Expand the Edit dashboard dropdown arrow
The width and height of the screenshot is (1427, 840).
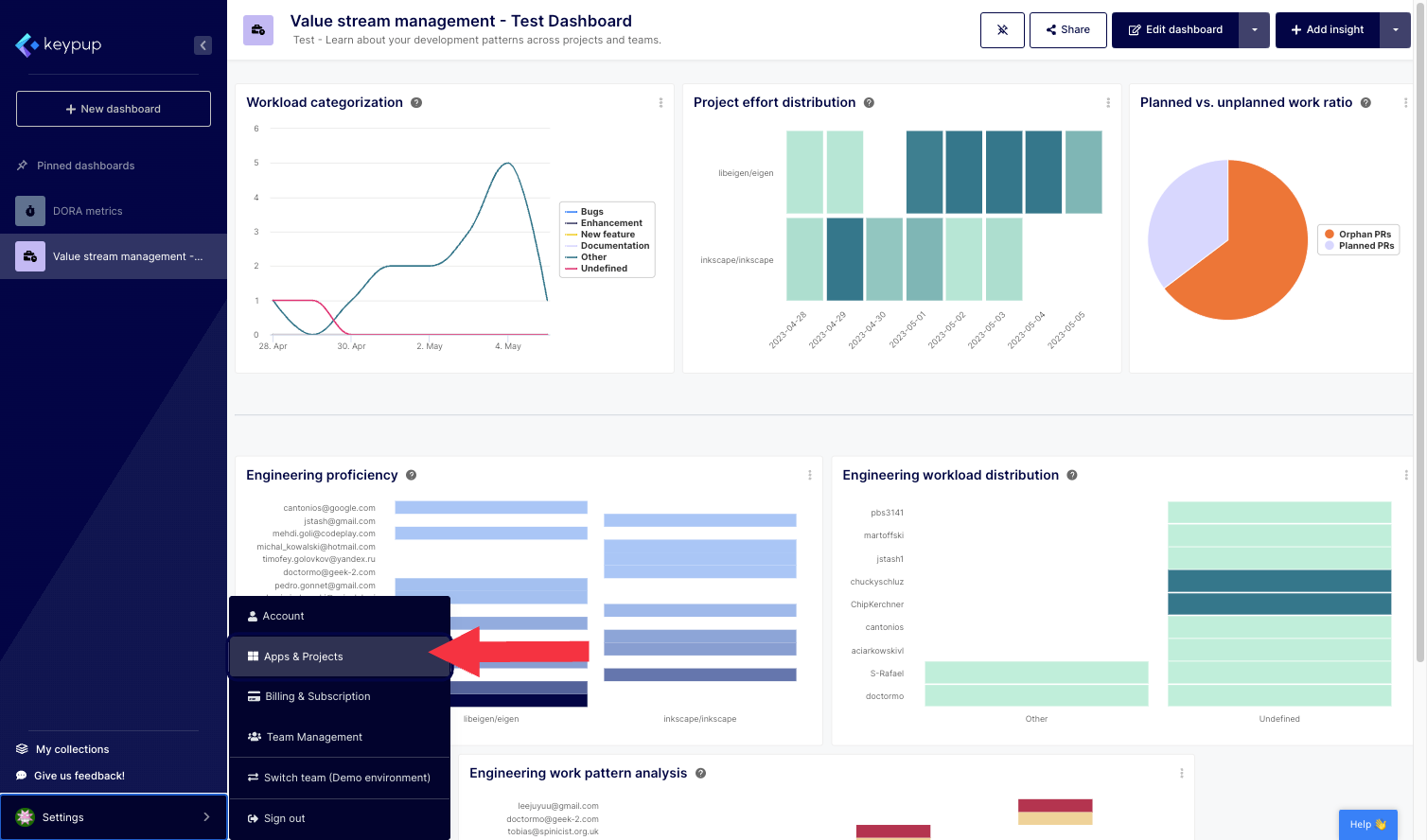1255,30
